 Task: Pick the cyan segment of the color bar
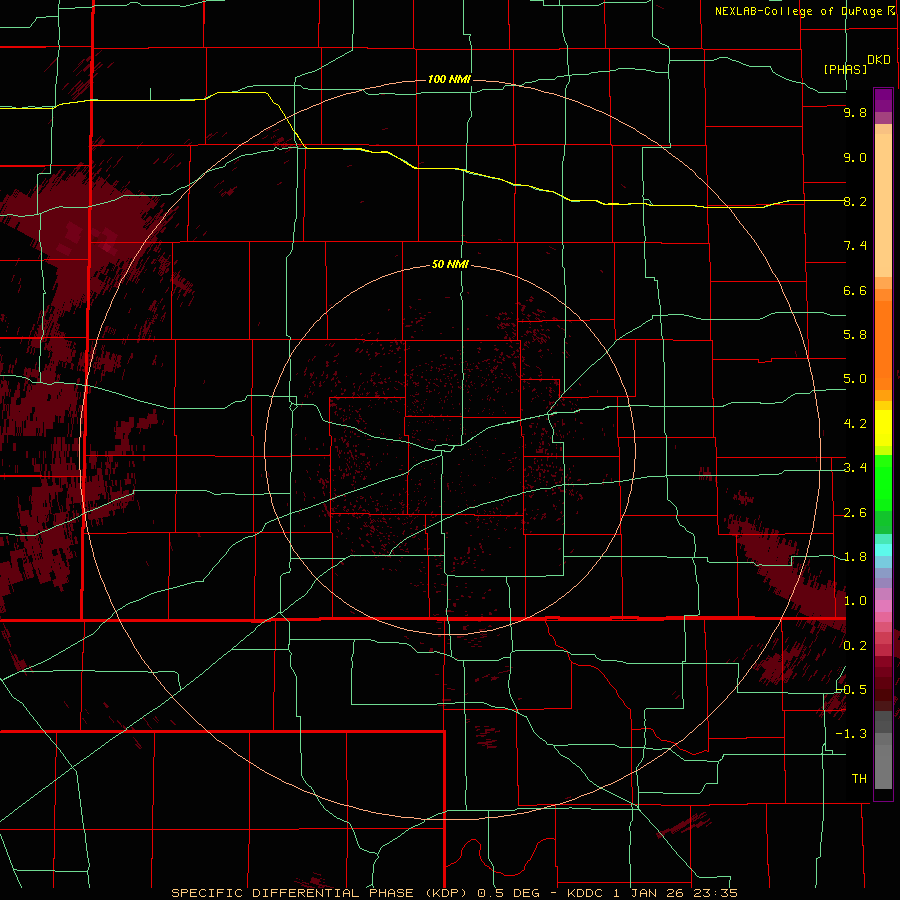[883, 550]
